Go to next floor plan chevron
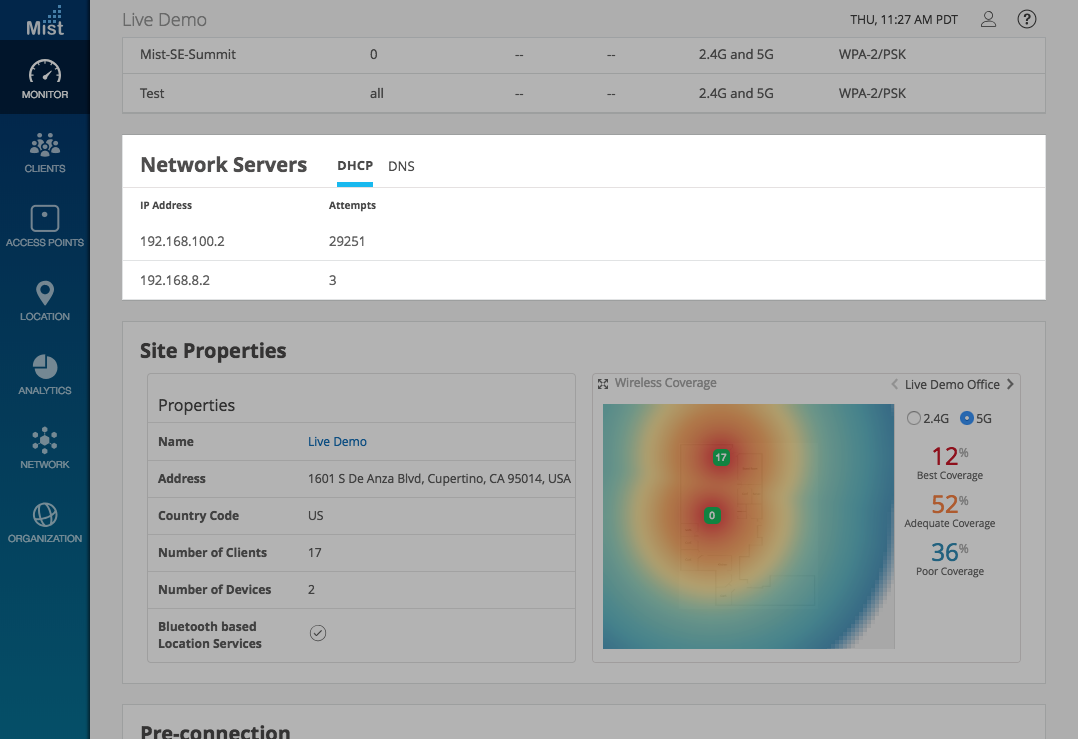 click(x=1010, y=384)
